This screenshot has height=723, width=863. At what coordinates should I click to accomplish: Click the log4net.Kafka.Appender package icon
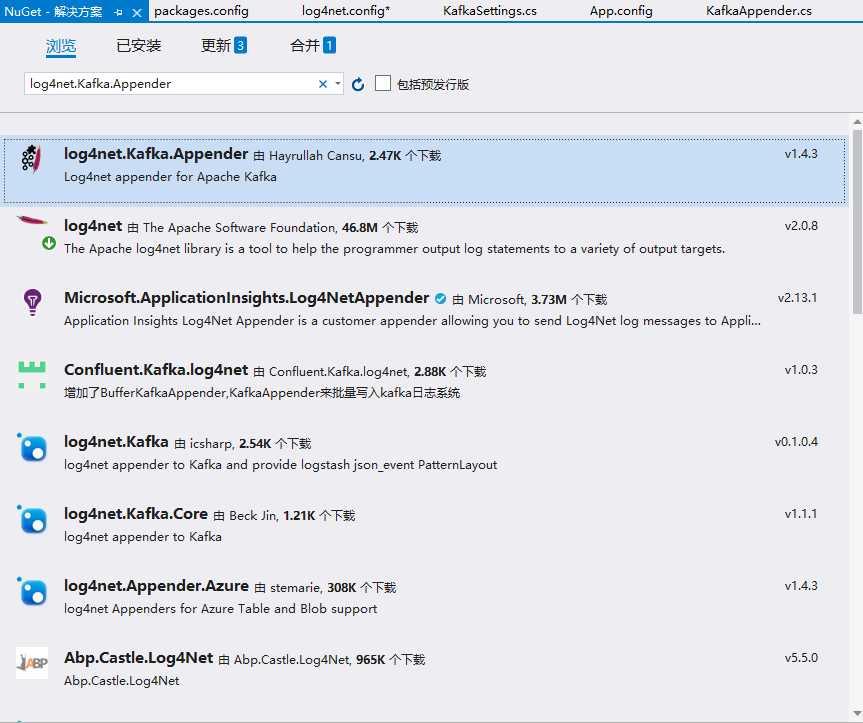point(31,159)
